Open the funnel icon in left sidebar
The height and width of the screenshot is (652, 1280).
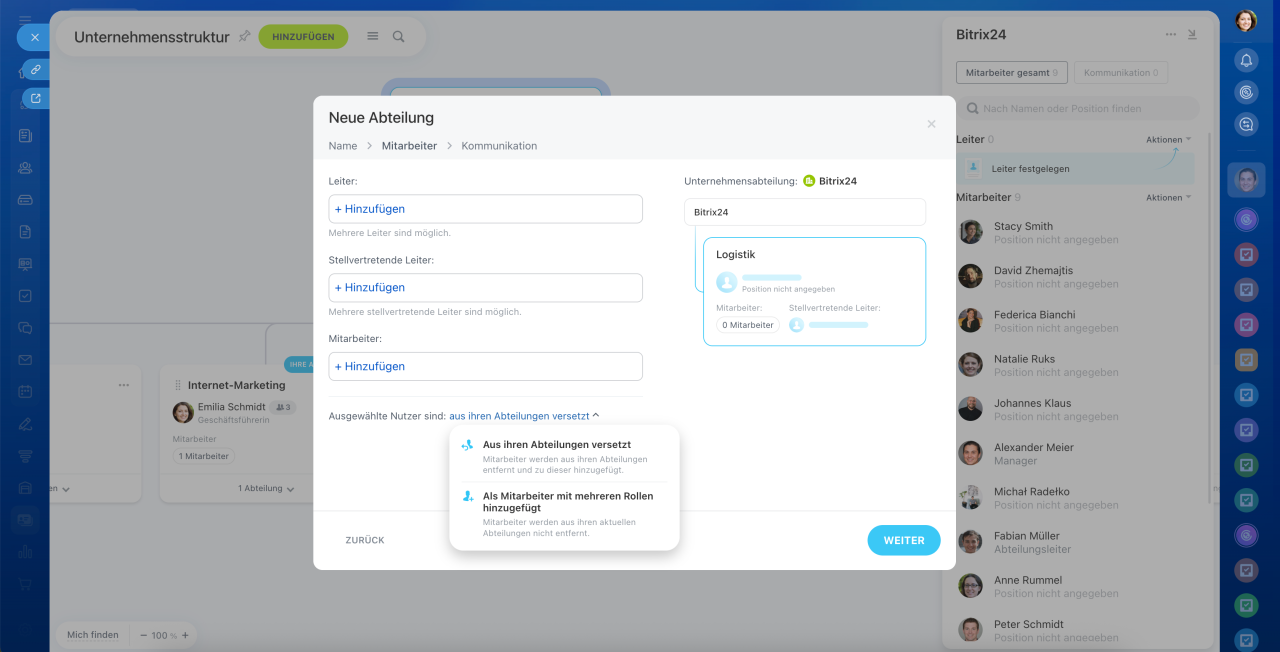26,456
